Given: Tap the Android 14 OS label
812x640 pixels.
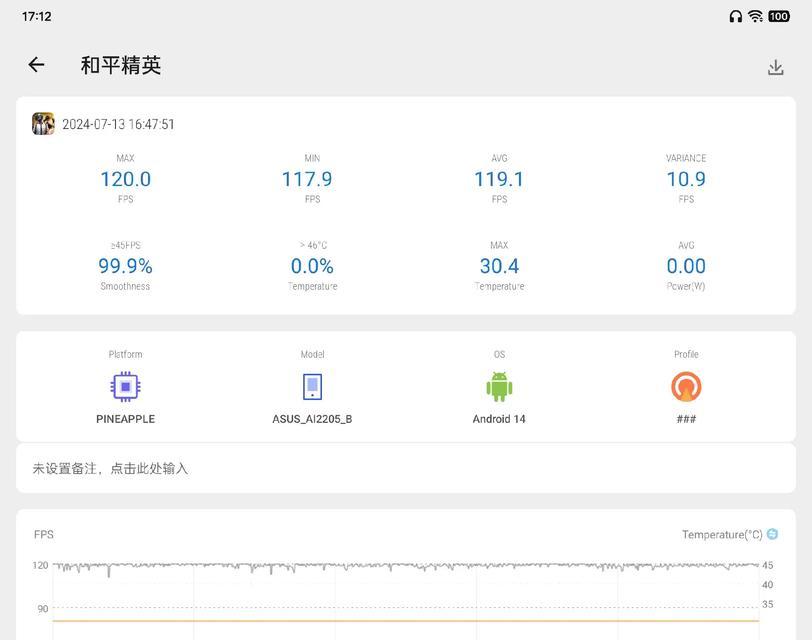Looking at the screenshot, I should 499,419.
